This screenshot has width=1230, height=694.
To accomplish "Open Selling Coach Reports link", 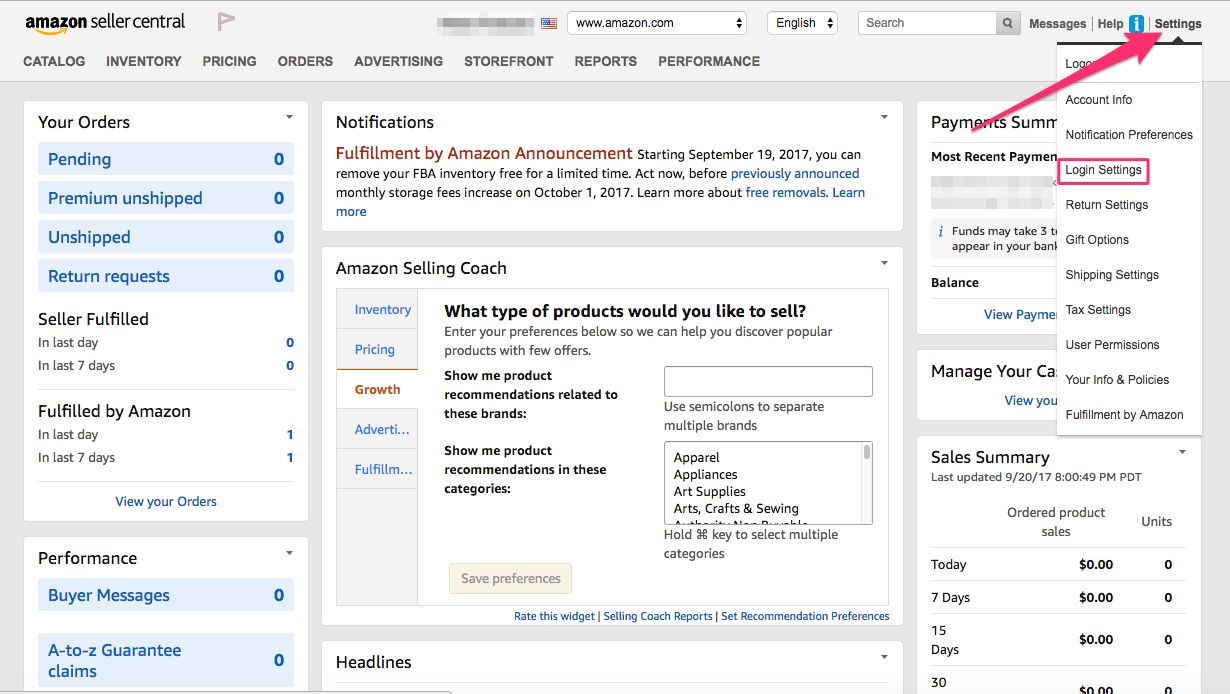I will coord(658,616).
